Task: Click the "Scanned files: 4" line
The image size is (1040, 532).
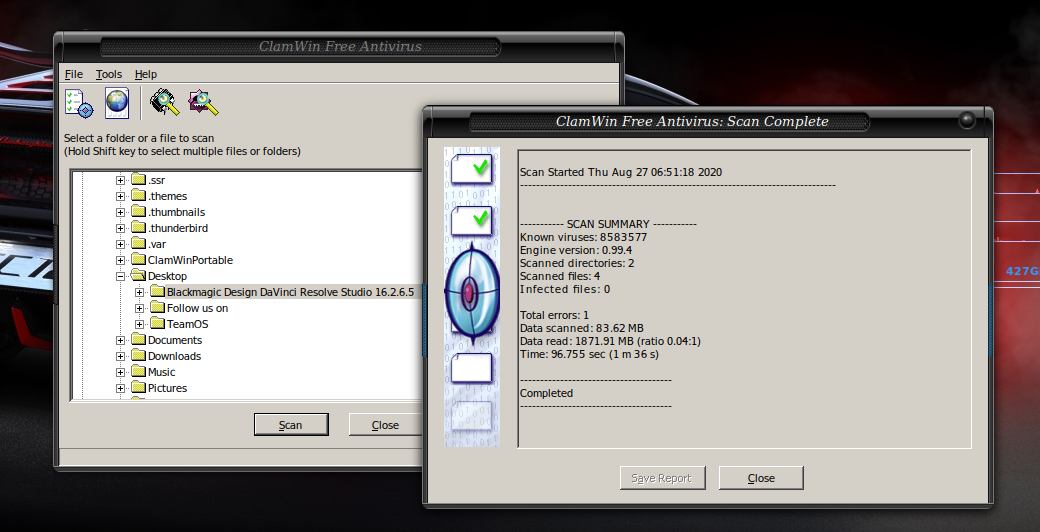Action: pos(560,276)
